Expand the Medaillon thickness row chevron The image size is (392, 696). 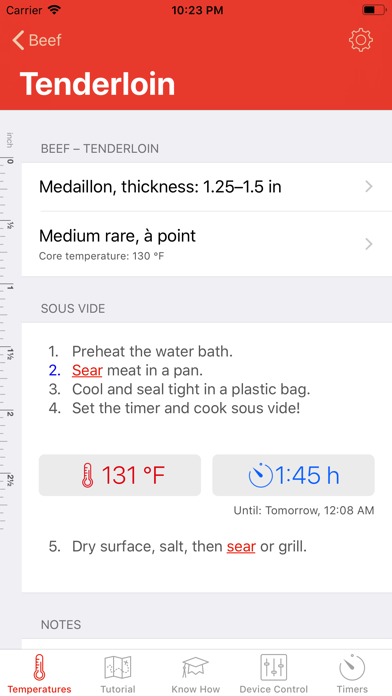pos(368,187)
